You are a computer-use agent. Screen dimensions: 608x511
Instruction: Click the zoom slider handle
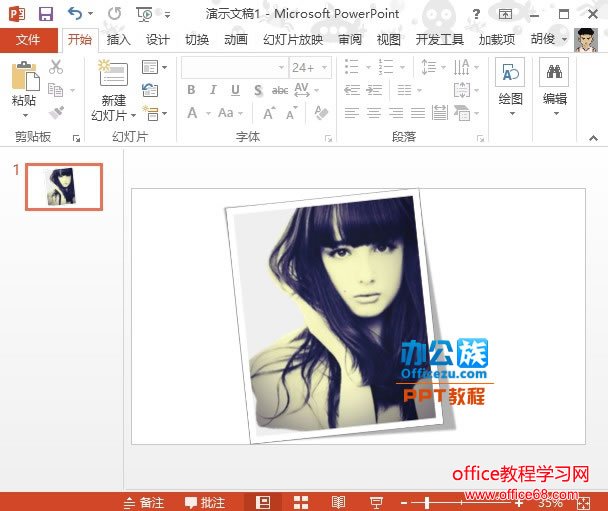(x=427, y=503)
